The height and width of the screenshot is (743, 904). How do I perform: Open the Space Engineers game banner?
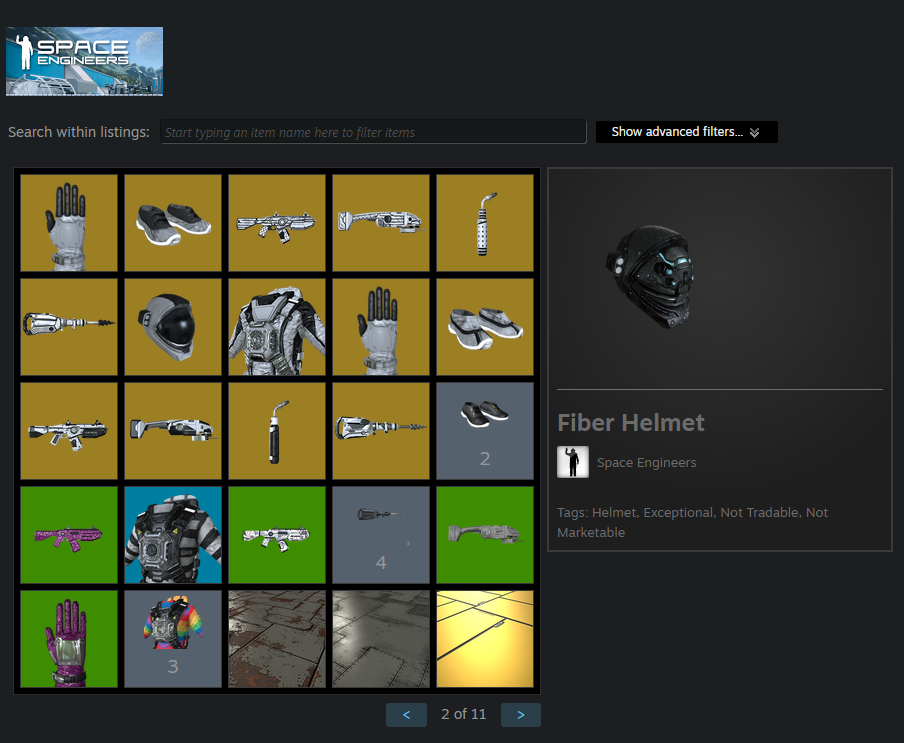click(84, 61)
